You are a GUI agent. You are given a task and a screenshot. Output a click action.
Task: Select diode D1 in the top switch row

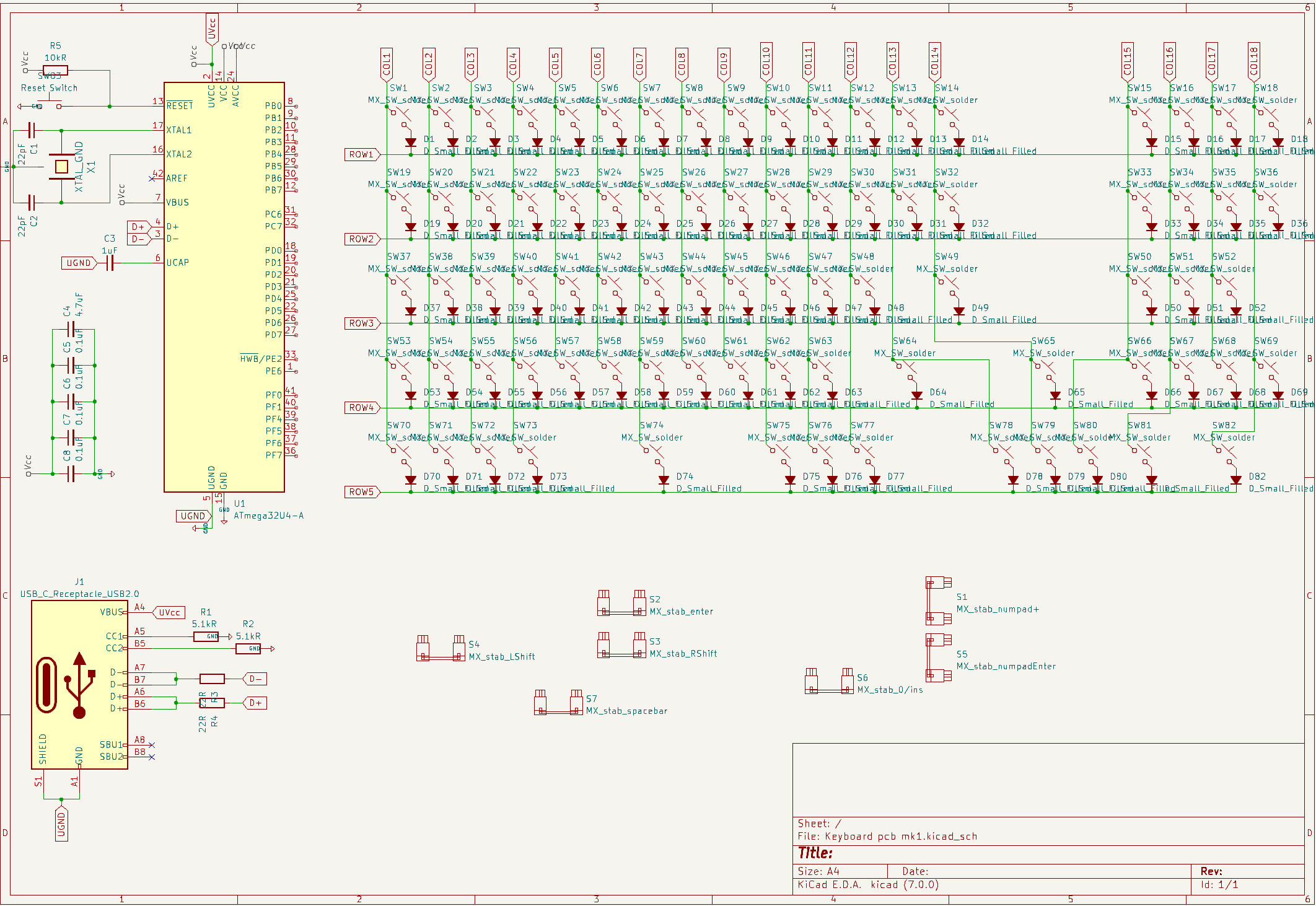pos(411,143)
